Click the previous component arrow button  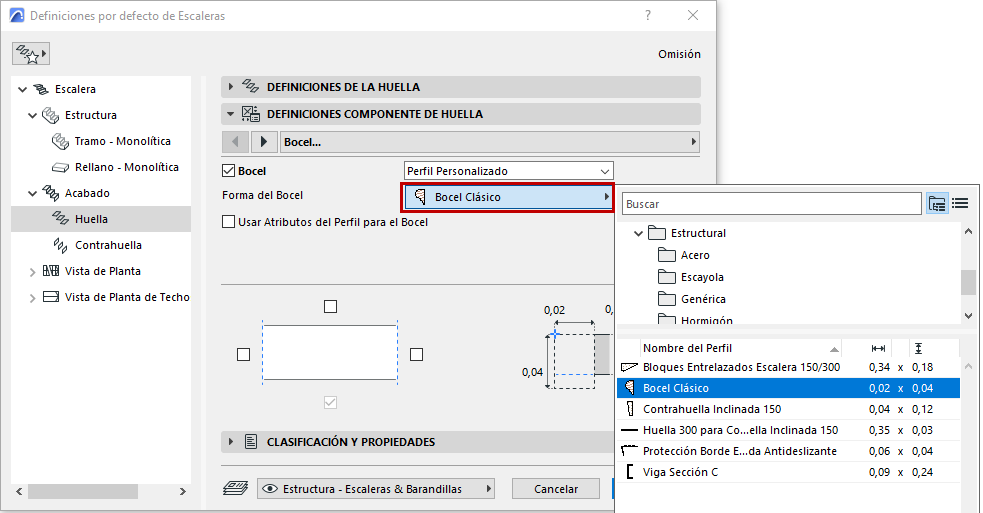[235, 142]
